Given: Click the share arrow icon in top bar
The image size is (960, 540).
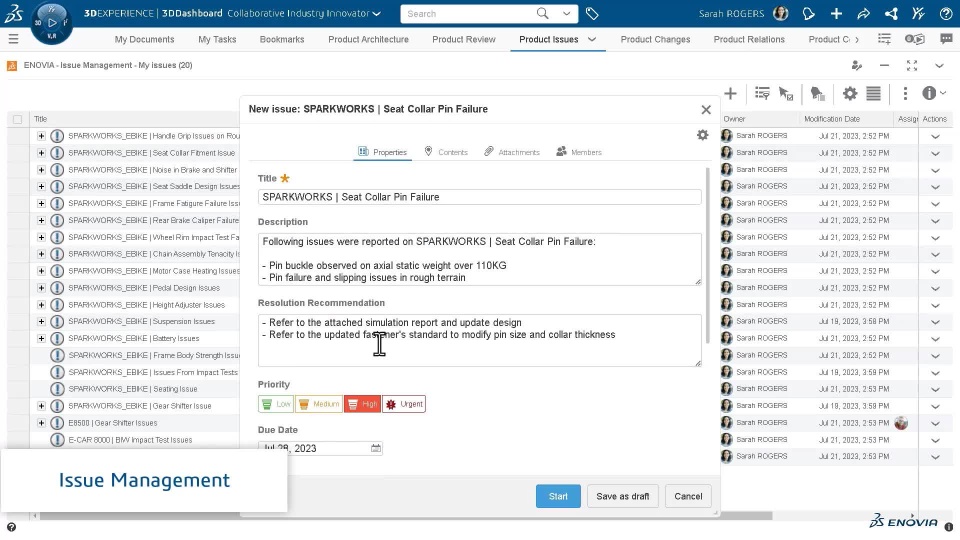Looking at the screenshot, I should click(x=864, y=13).
